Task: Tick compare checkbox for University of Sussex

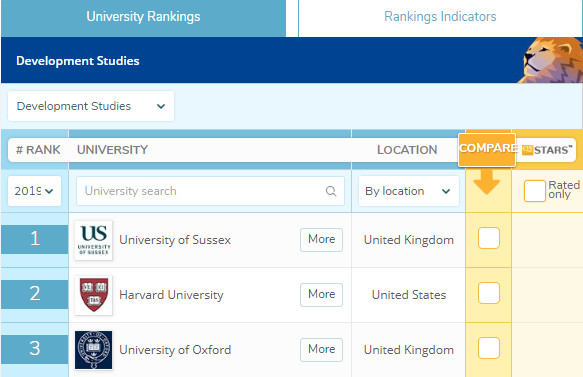Action: pos(489,238)
